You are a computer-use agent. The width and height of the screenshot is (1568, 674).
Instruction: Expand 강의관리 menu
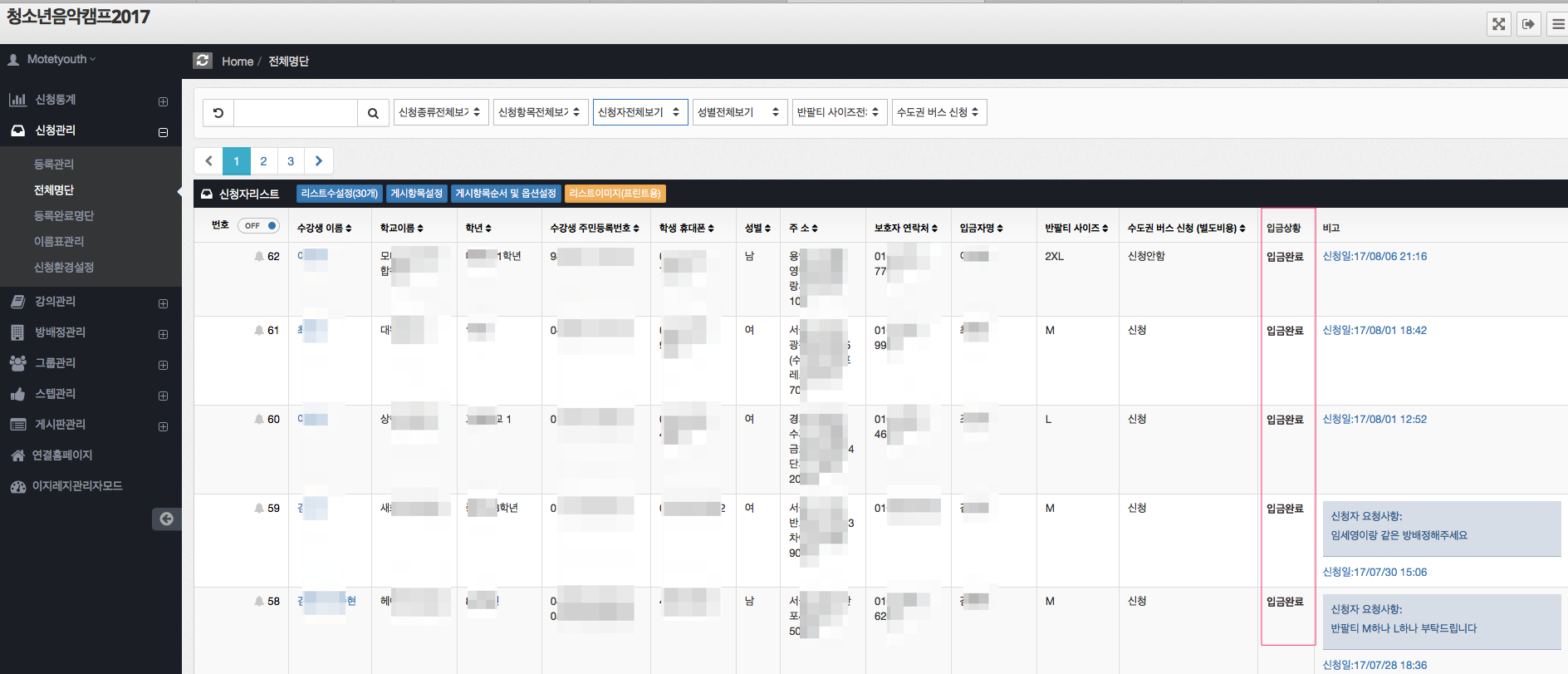163,303
